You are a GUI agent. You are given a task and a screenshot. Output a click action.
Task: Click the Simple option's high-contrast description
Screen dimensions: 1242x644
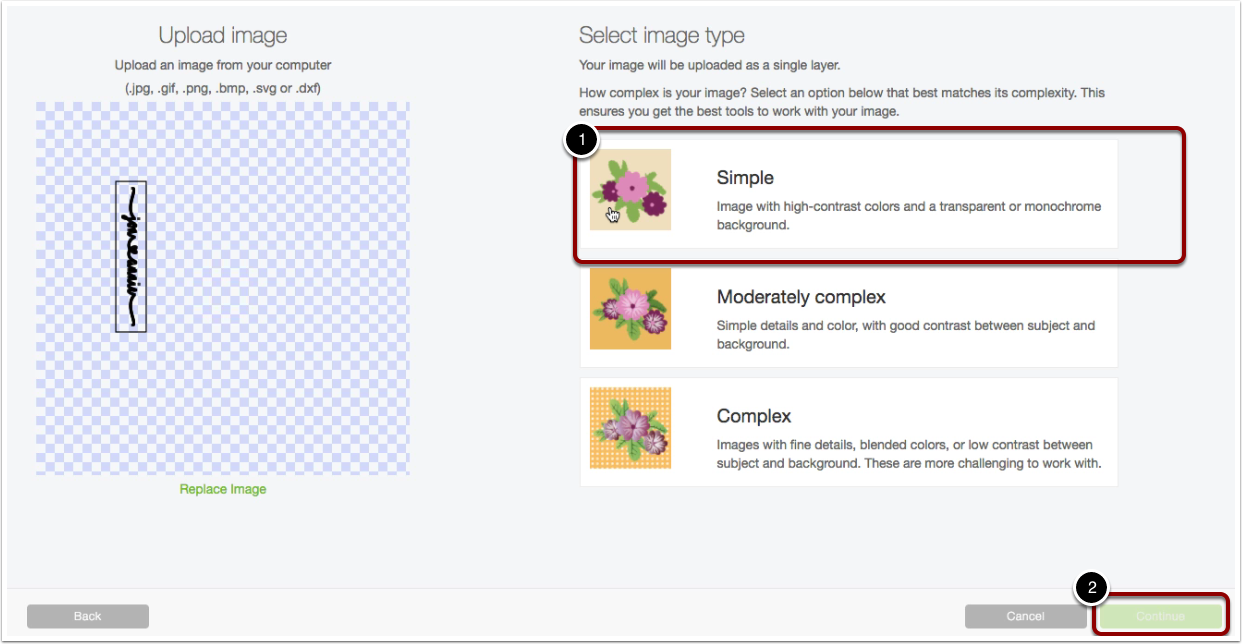tap(908, 216)
